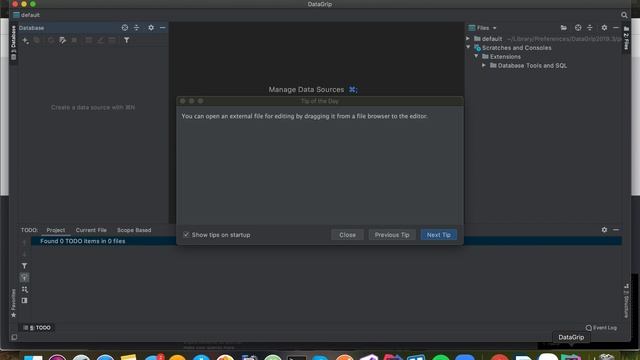This screenshot has height=360, width=640.
Task: Open the query console edit icon in Database toolbar
Action: tap(62, 40)
